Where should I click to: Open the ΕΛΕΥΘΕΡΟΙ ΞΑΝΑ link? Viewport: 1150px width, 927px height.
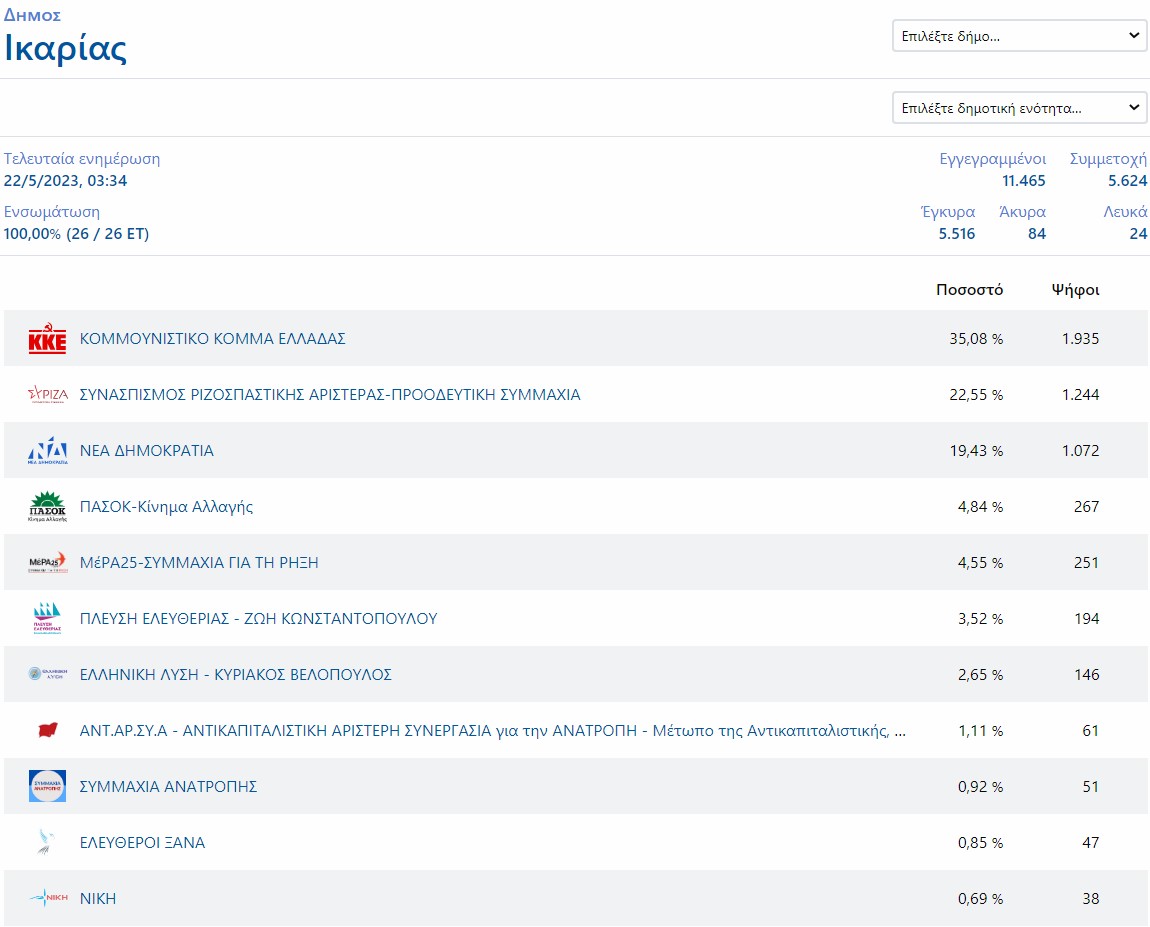coord(142,843)
